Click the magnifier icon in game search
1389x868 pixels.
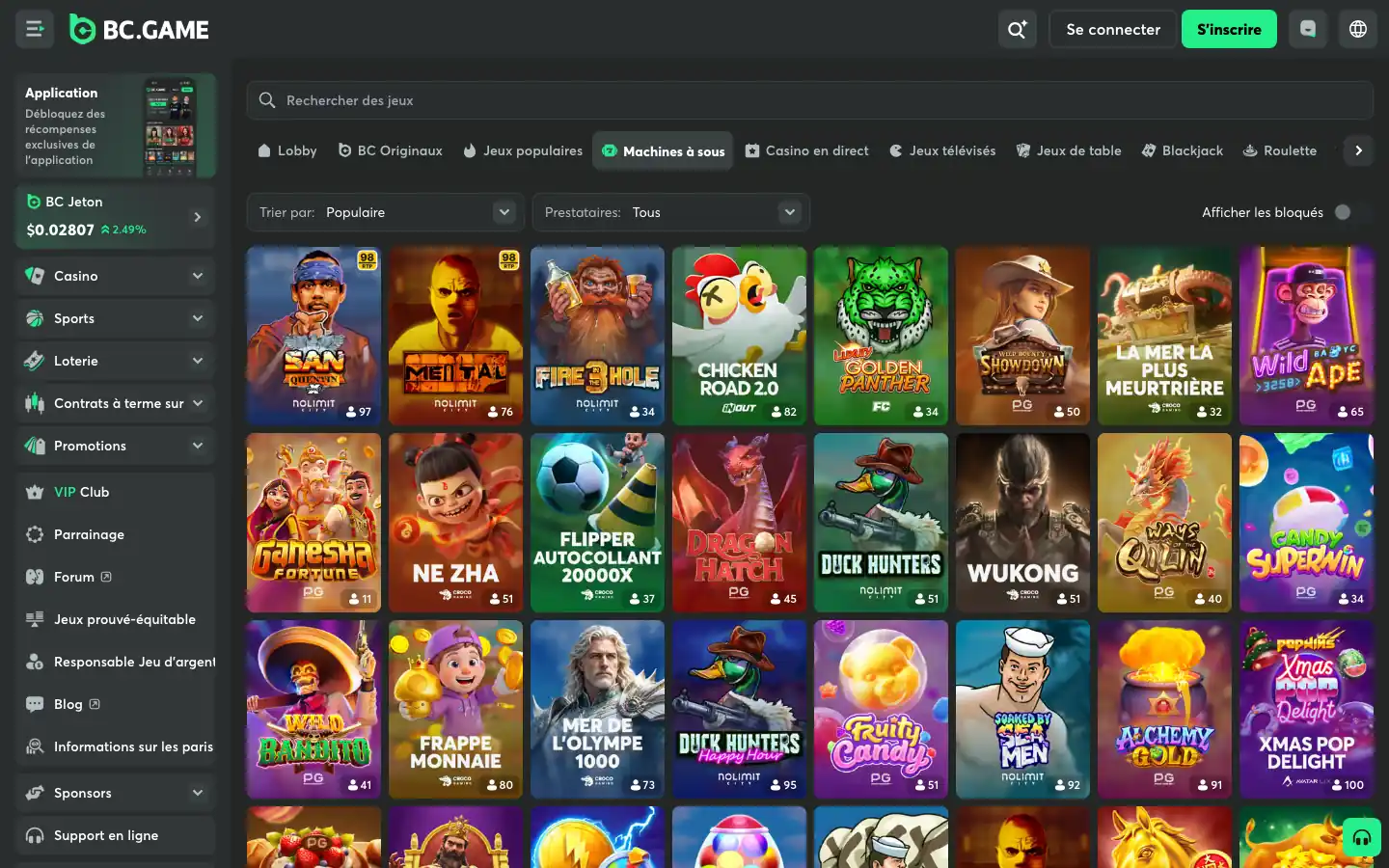pyautogui.click(x=267, y=100)
